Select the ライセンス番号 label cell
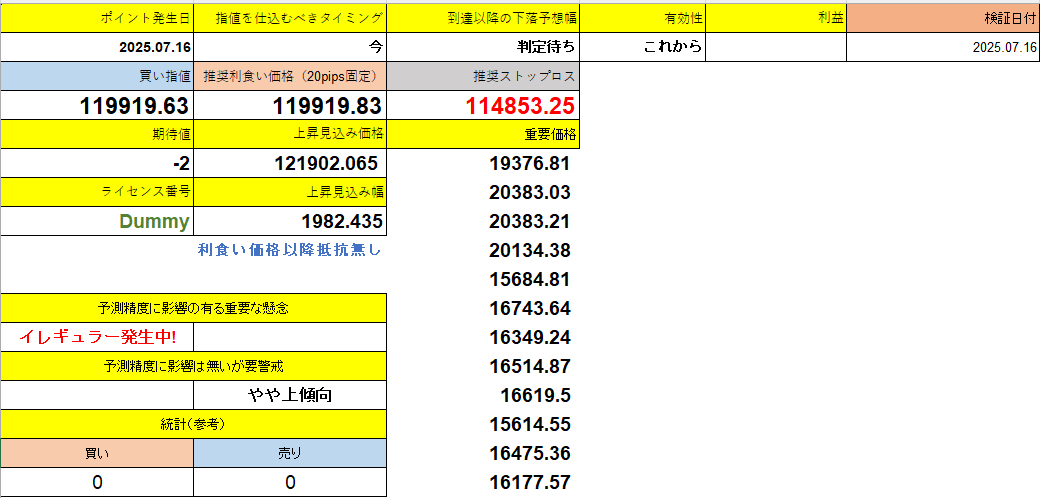The image size is (1040, 498). pyautogui.click(x=97, y=192)
